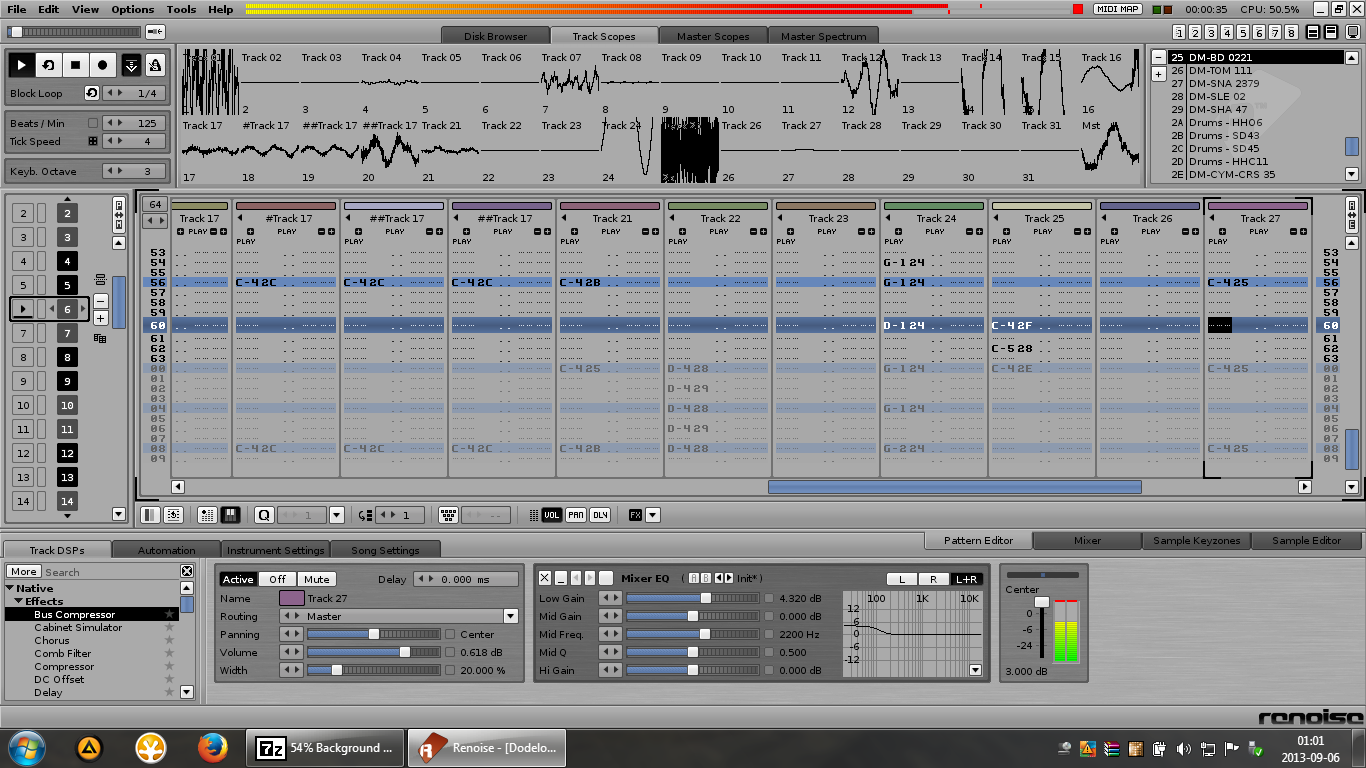Open the Routing Master dropdown
1366x768 pixels.
510,616
